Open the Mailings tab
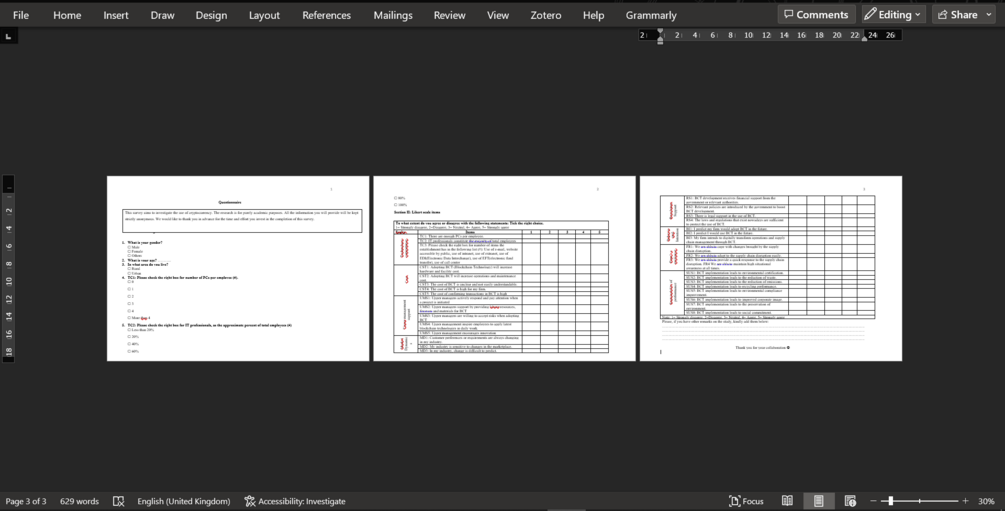 [x=393, y=15]
